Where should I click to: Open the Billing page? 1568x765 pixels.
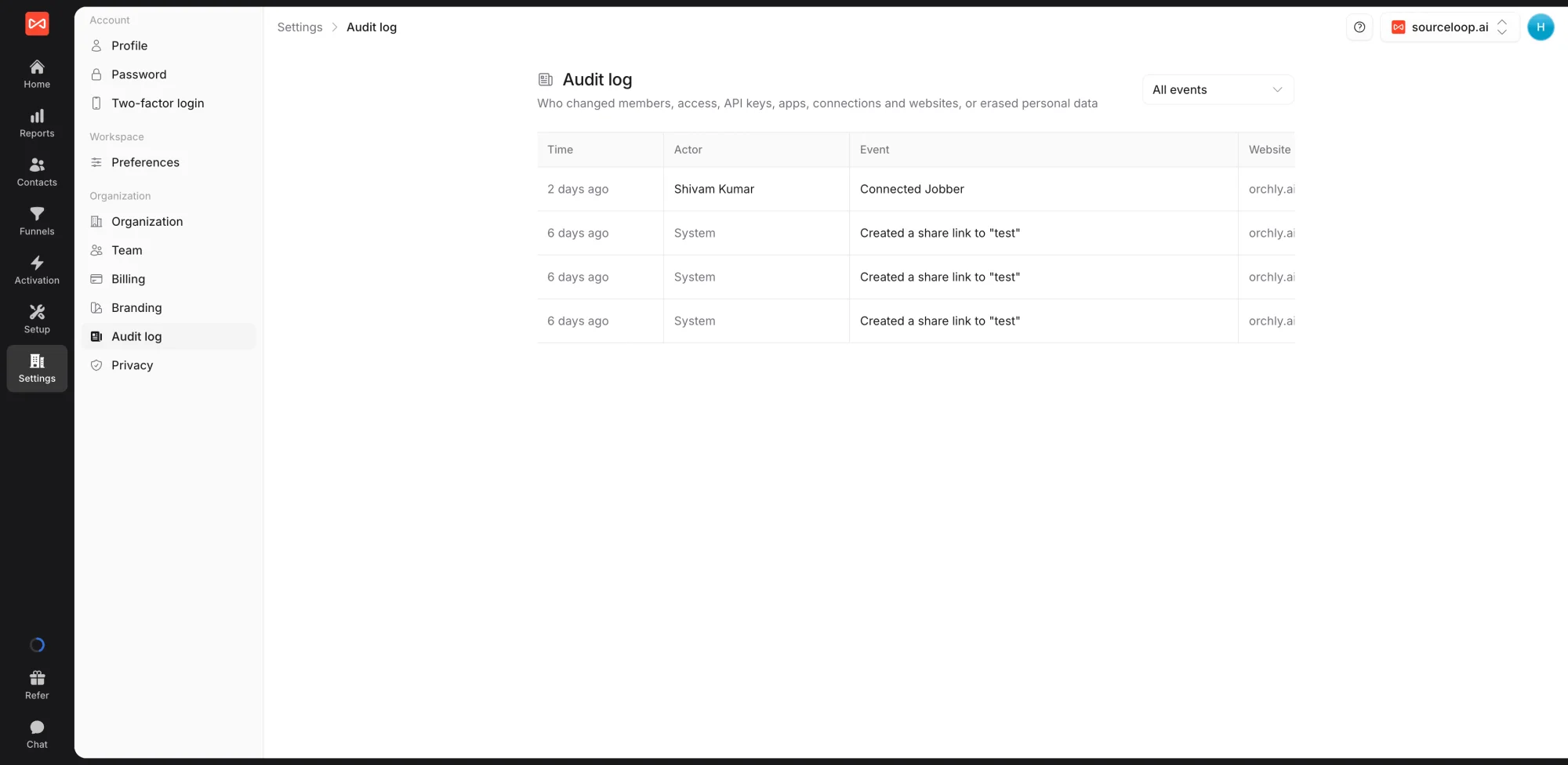pos(169,279)
